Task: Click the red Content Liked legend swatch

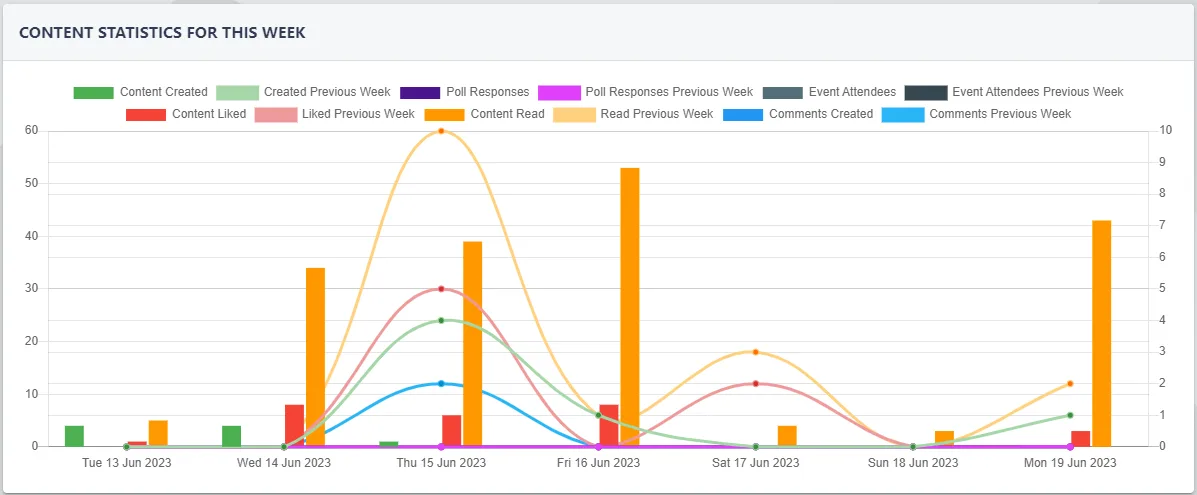Action: click(x=147, y=115)
